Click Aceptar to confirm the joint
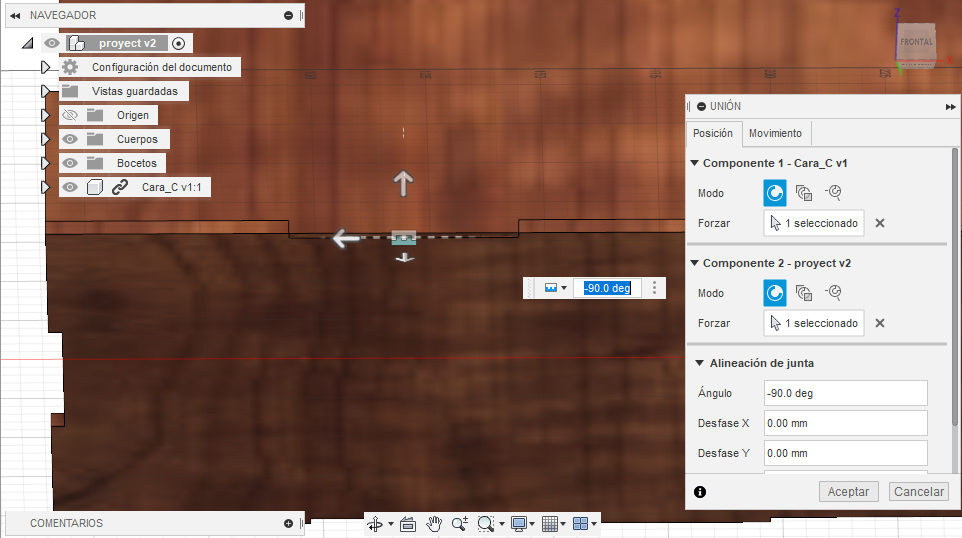Screen dimensions: 962x538 pos(848,491)
